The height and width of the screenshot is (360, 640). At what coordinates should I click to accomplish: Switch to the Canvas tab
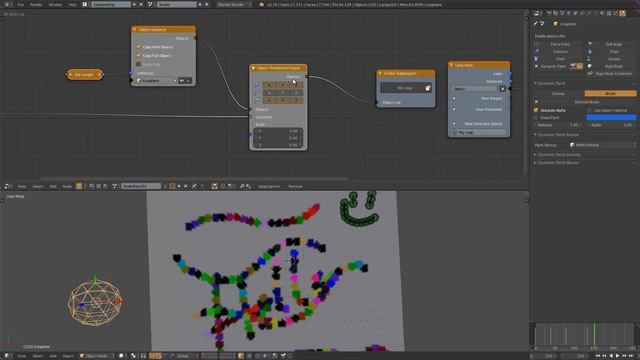click(x=558, y=93)
